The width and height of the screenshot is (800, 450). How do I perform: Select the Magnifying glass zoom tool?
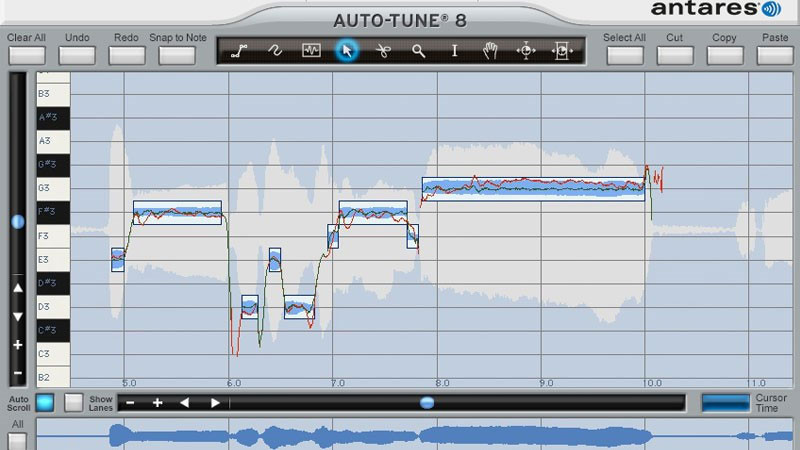419,51
